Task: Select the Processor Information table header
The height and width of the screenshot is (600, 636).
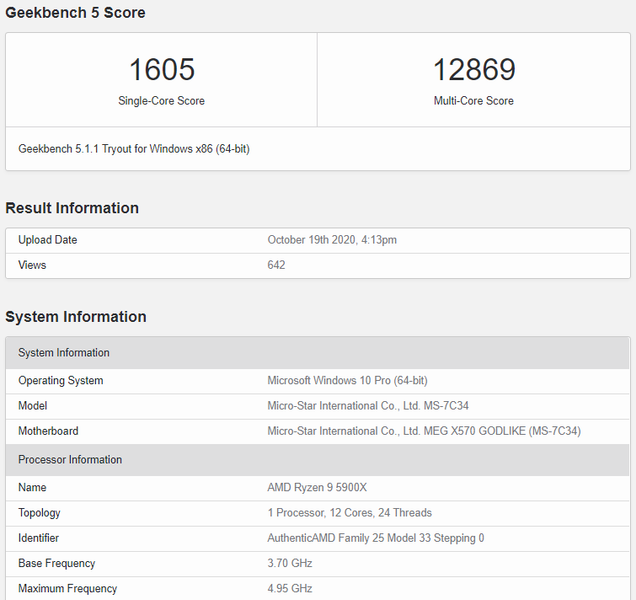Action: click(70, 460)
